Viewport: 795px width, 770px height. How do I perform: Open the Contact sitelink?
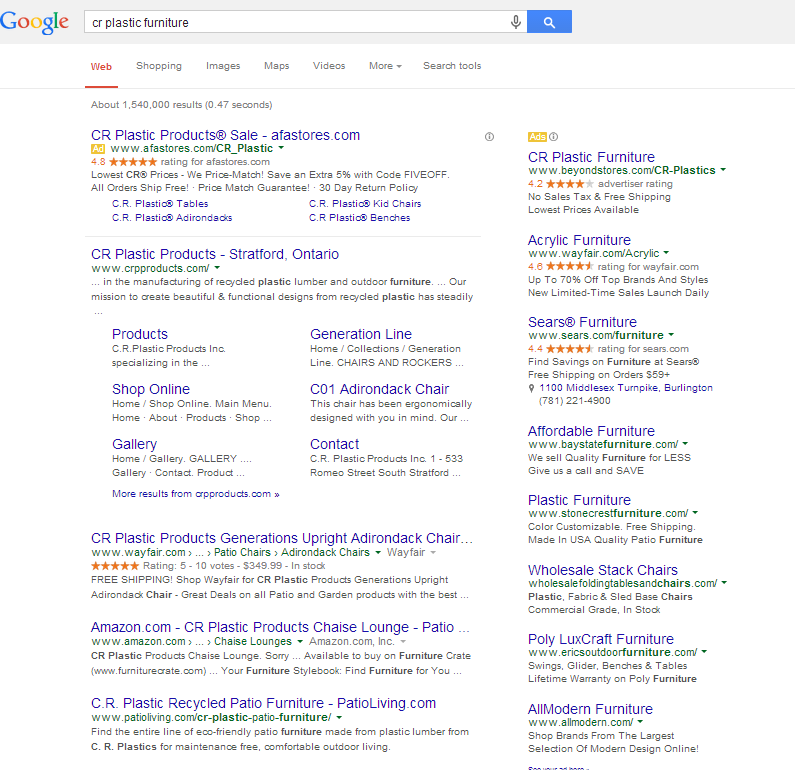coord(334,444)
